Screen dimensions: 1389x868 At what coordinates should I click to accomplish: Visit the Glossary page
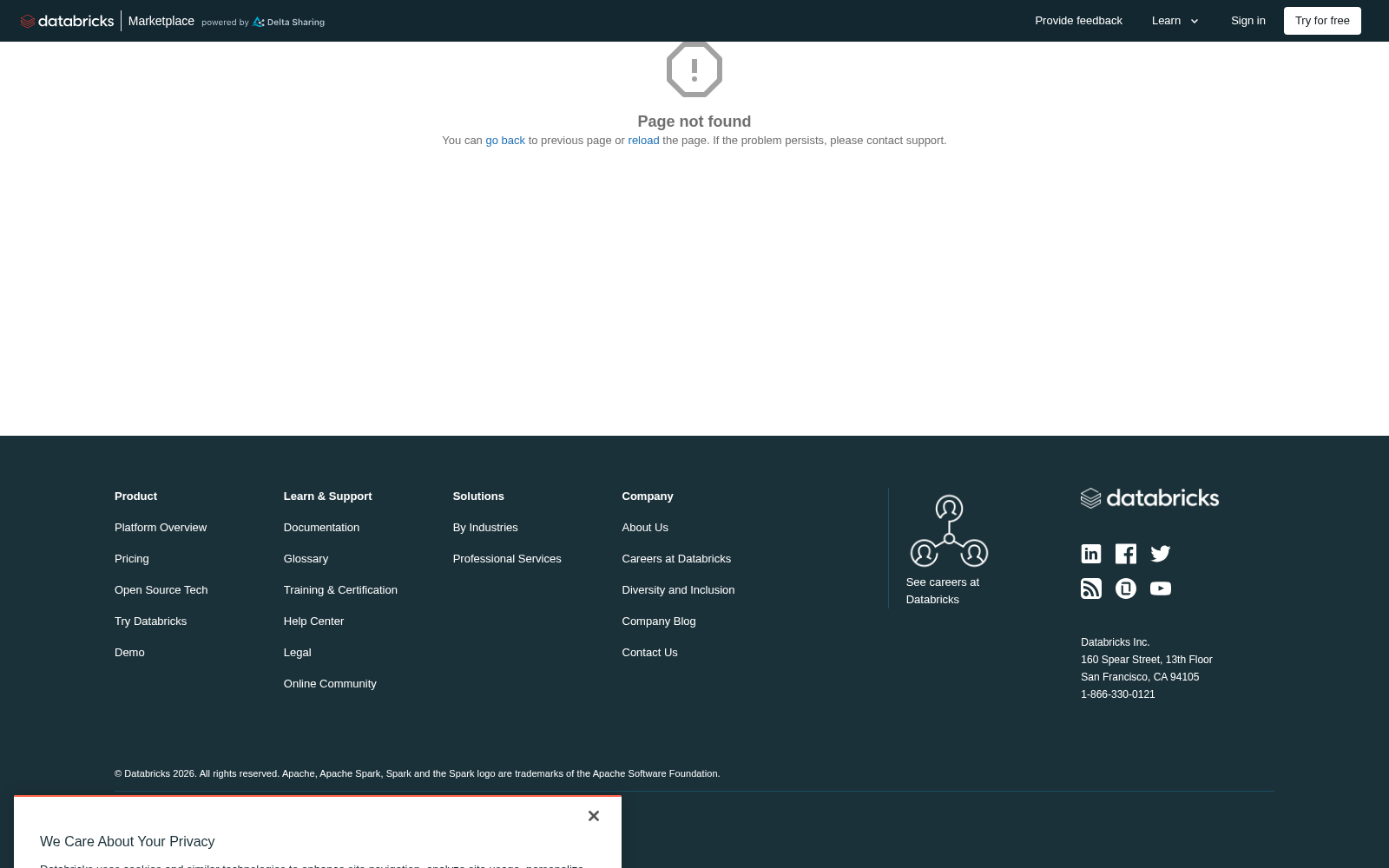pyautogui.click(x=306, y=559)
